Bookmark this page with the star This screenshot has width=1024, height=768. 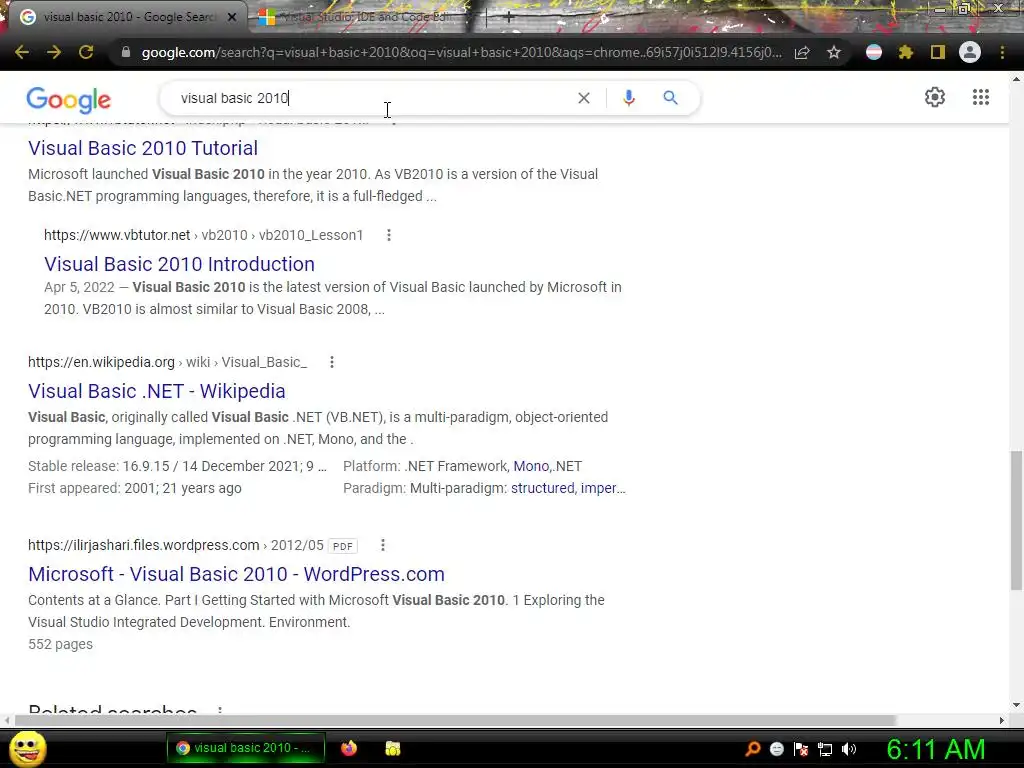coord(834,52)
